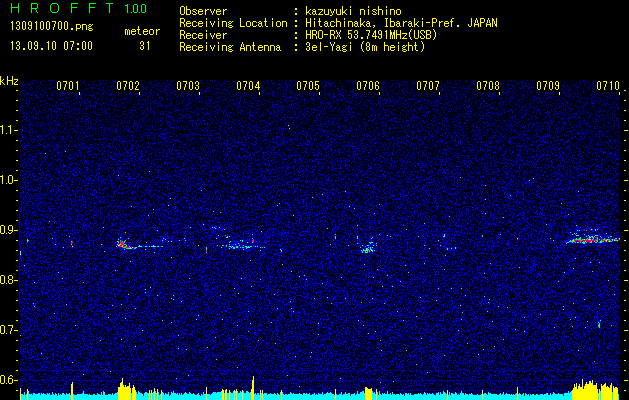The width and height of the screenshot is (629, 400).
Task: Click the kHz axis unit label
Action: pos(9,81)
